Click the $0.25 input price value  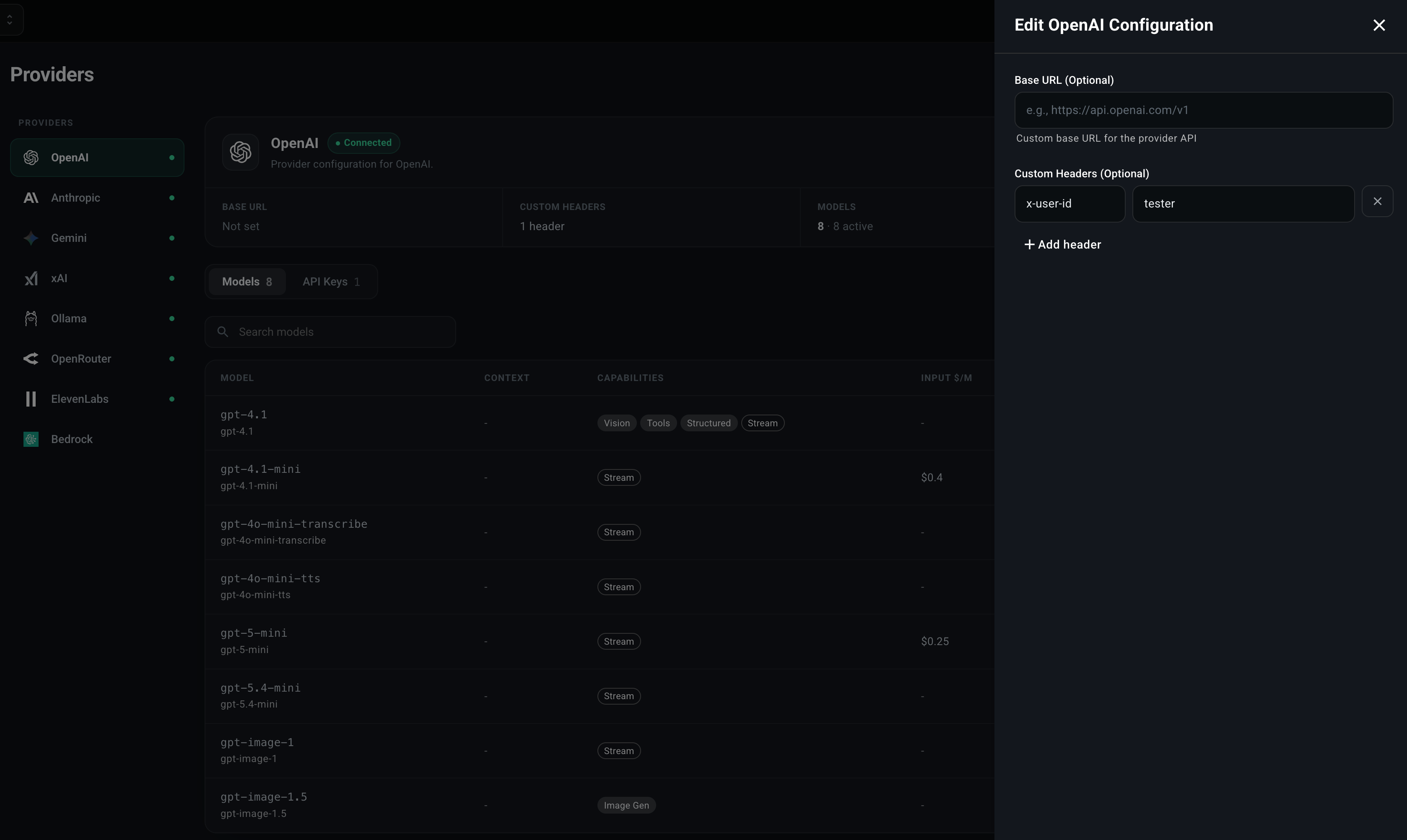point(935,641)
